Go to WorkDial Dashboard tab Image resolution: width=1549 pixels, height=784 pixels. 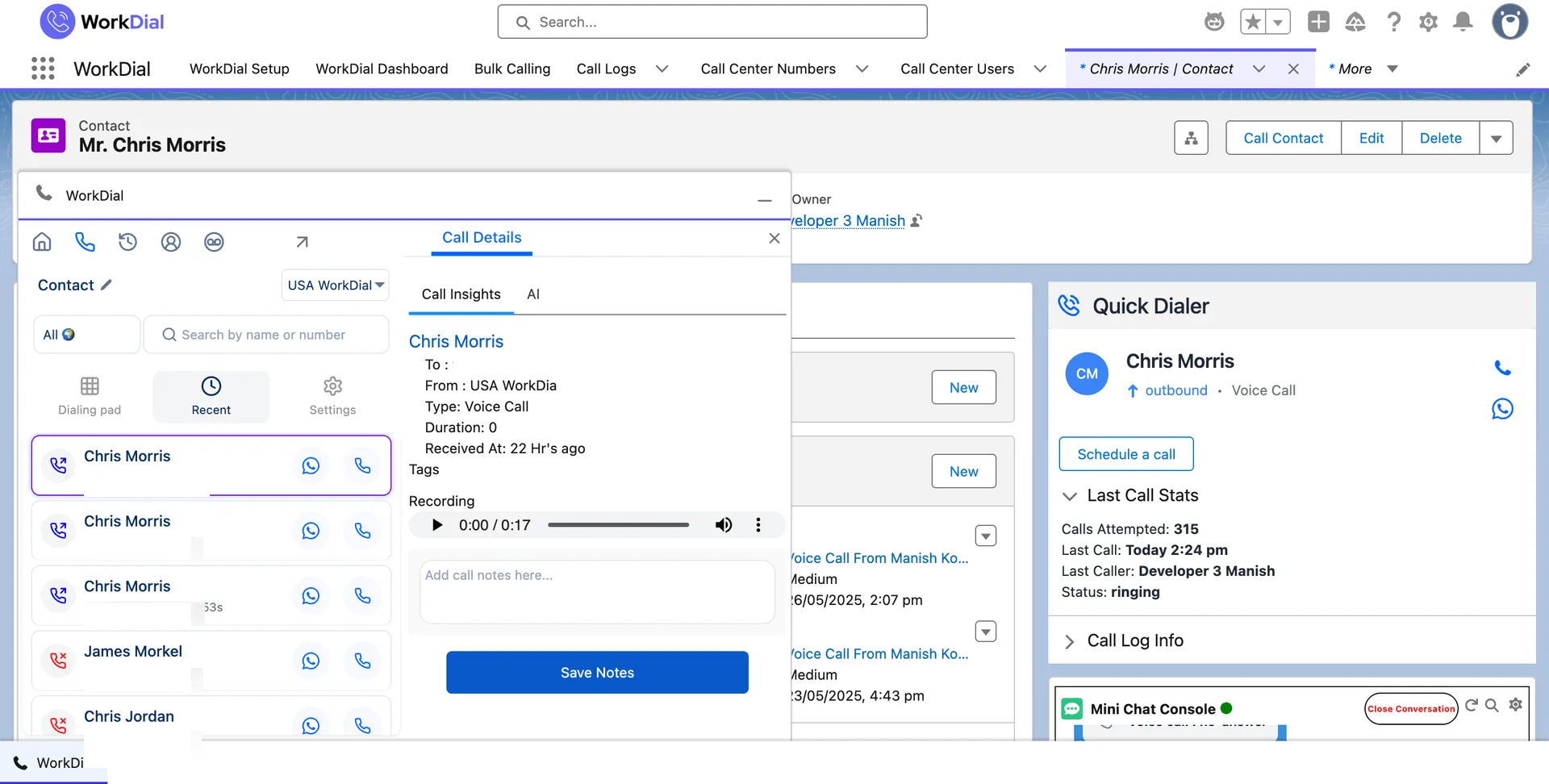[382, 69]
